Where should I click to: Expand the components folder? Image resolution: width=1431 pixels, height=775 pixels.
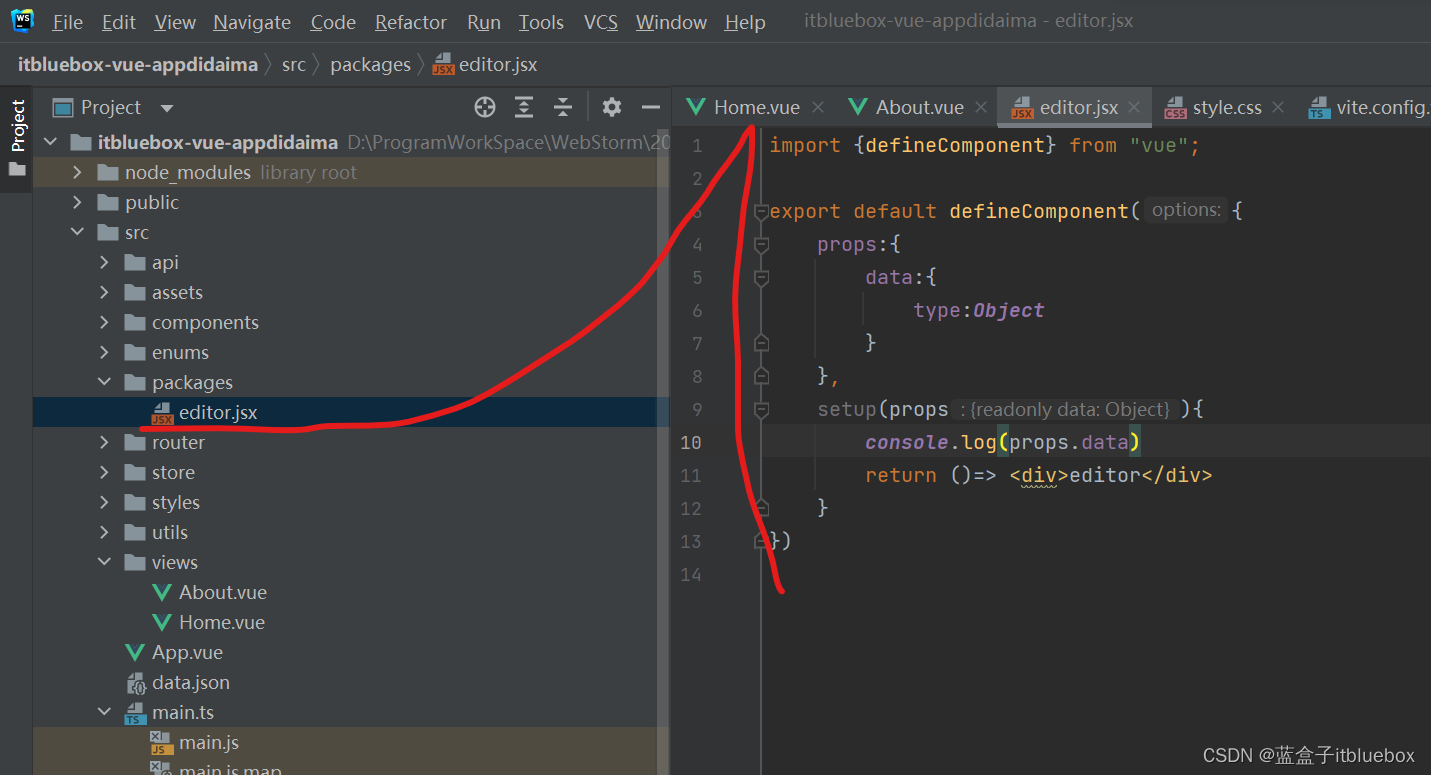click(x=105, y=322)
